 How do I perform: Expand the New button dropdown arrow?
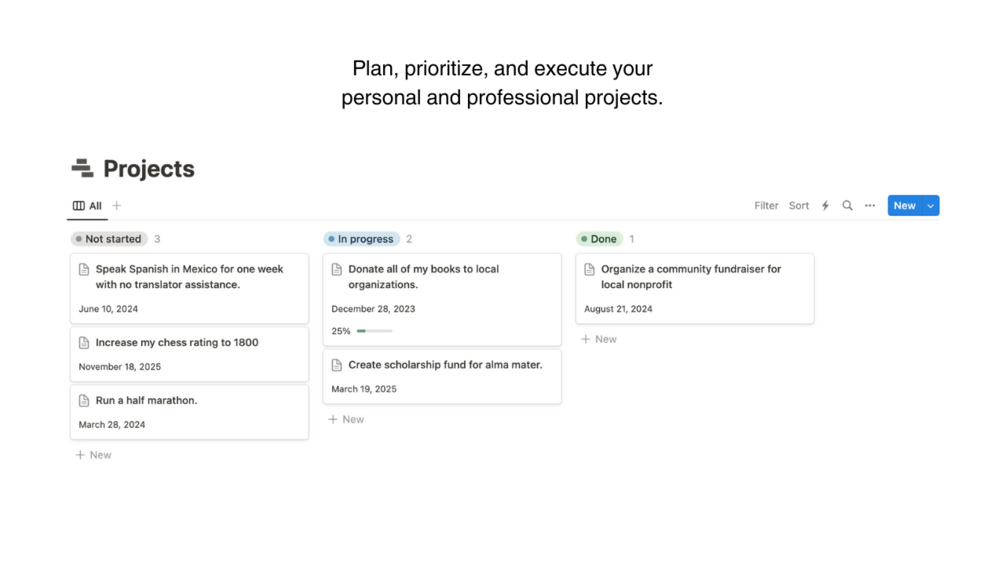click(x=931, y=206)
